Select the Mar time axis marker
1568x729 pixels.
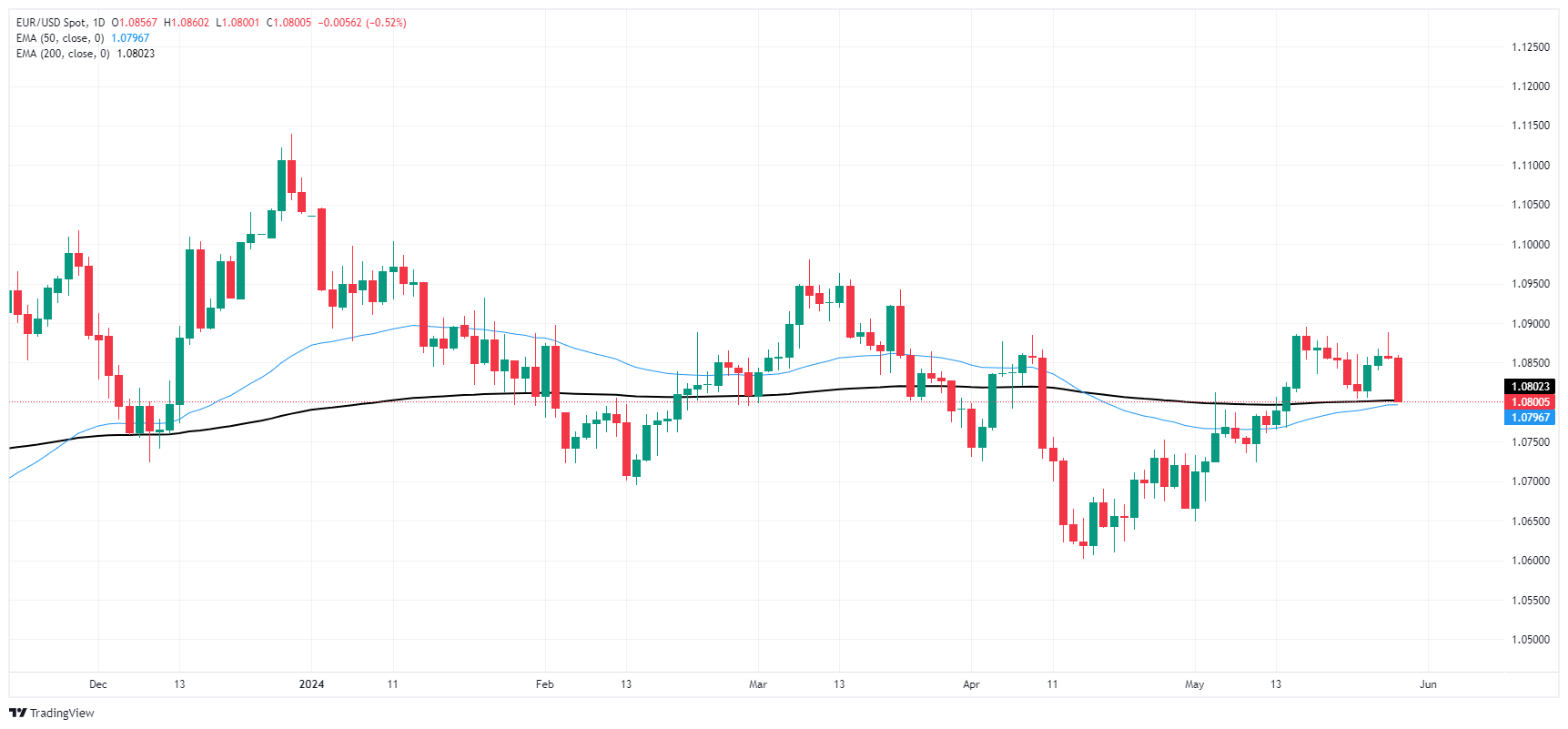click(757, 684)
